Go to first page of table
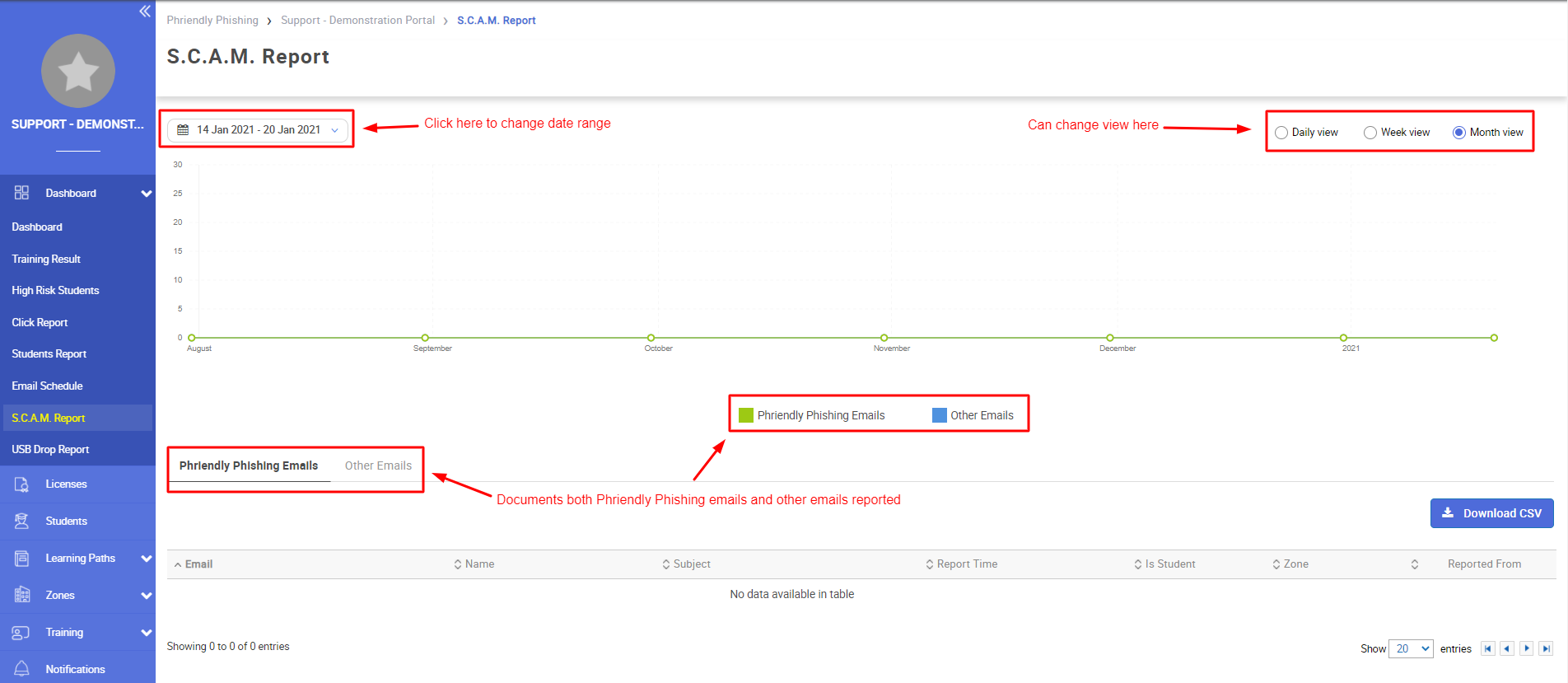 pyautogui.click(x=1488, y=648)
